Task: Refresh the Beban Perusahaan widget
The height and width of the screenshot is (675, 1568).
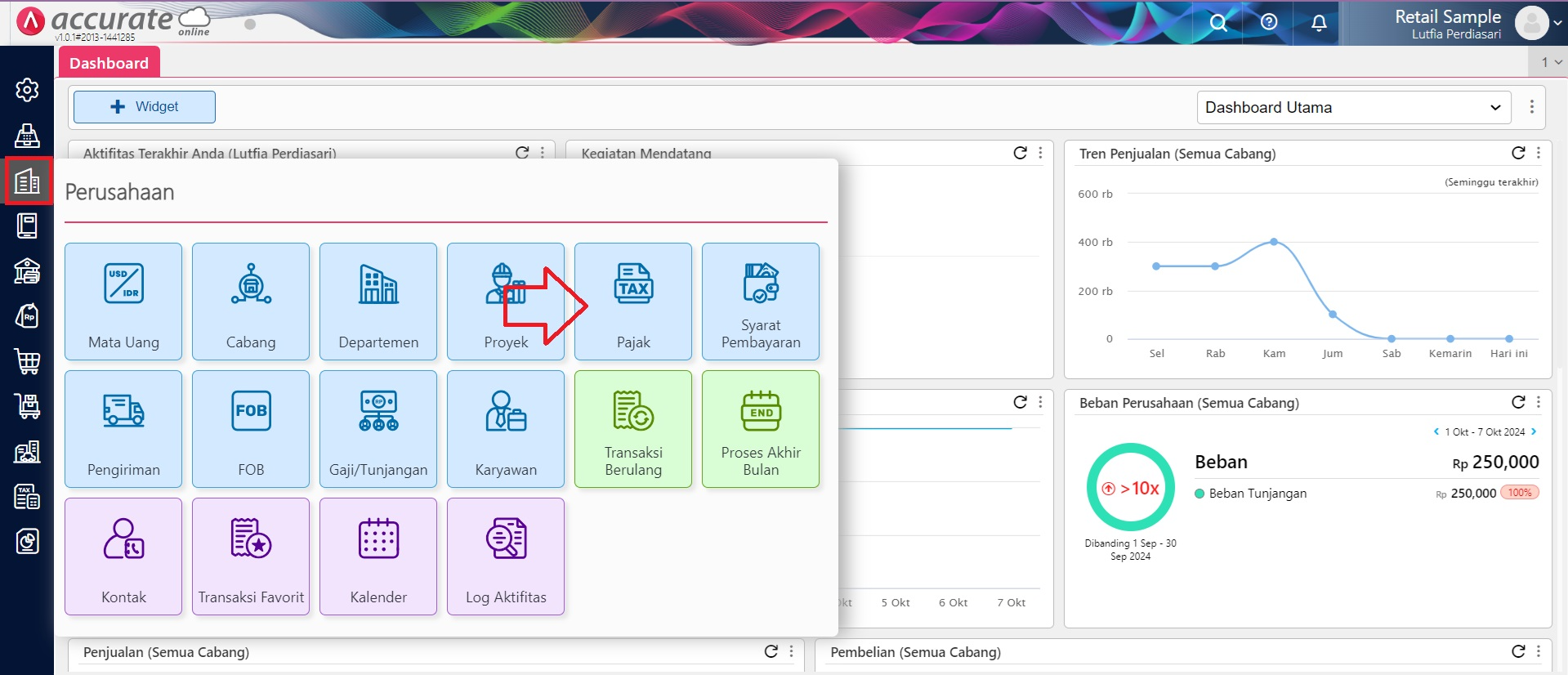Action: [x=1518, y=402]
